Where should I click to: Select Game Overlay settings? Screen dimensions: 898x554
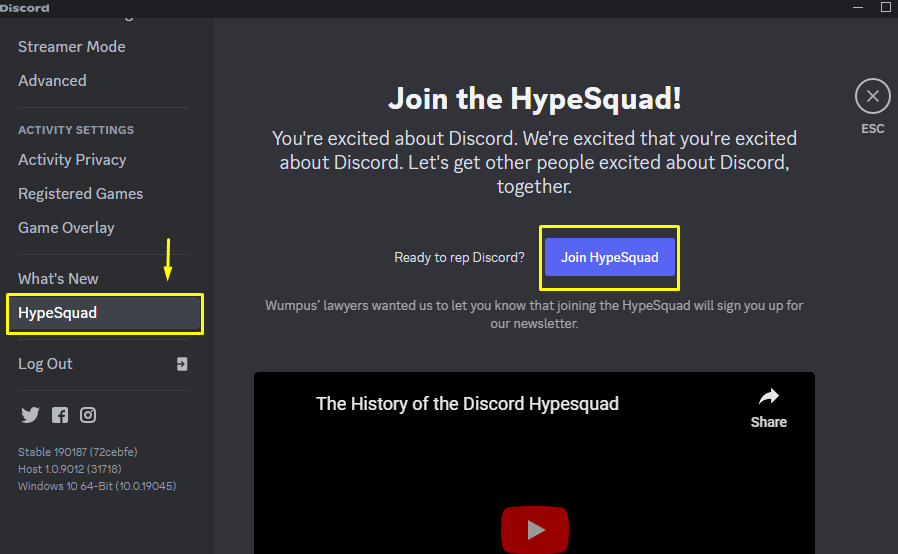66,228
